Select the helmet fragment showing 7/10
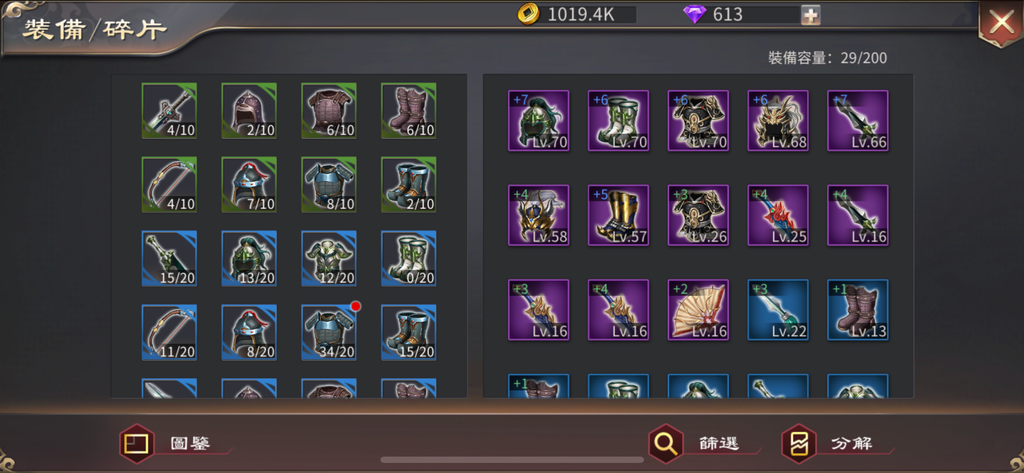Image resolution: width=1024 pixels, height=473 pixels. click(x=249, y=184)
